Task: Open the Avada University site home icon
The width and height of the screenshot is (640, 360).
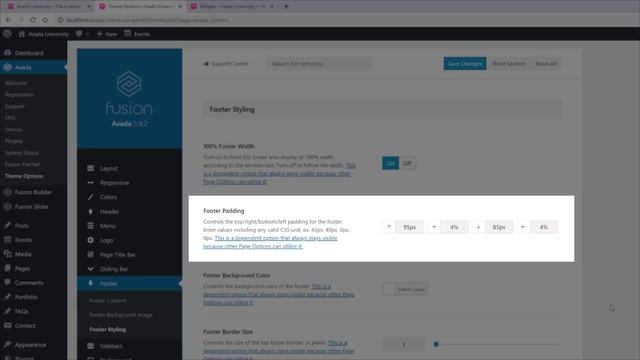Action: click(x=22, y=34)
